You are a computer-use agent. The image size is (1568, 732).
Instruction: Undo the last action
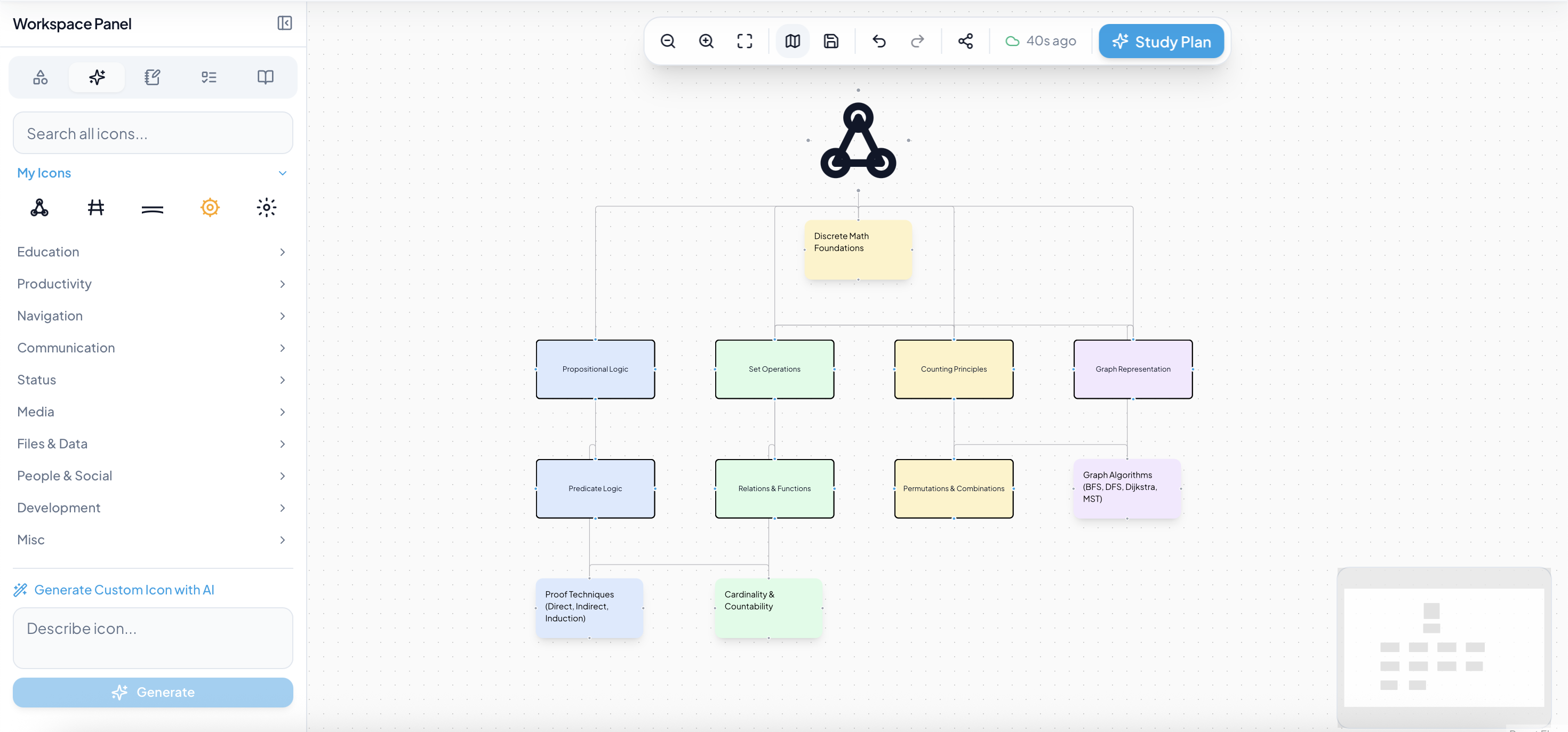[879, 41]
